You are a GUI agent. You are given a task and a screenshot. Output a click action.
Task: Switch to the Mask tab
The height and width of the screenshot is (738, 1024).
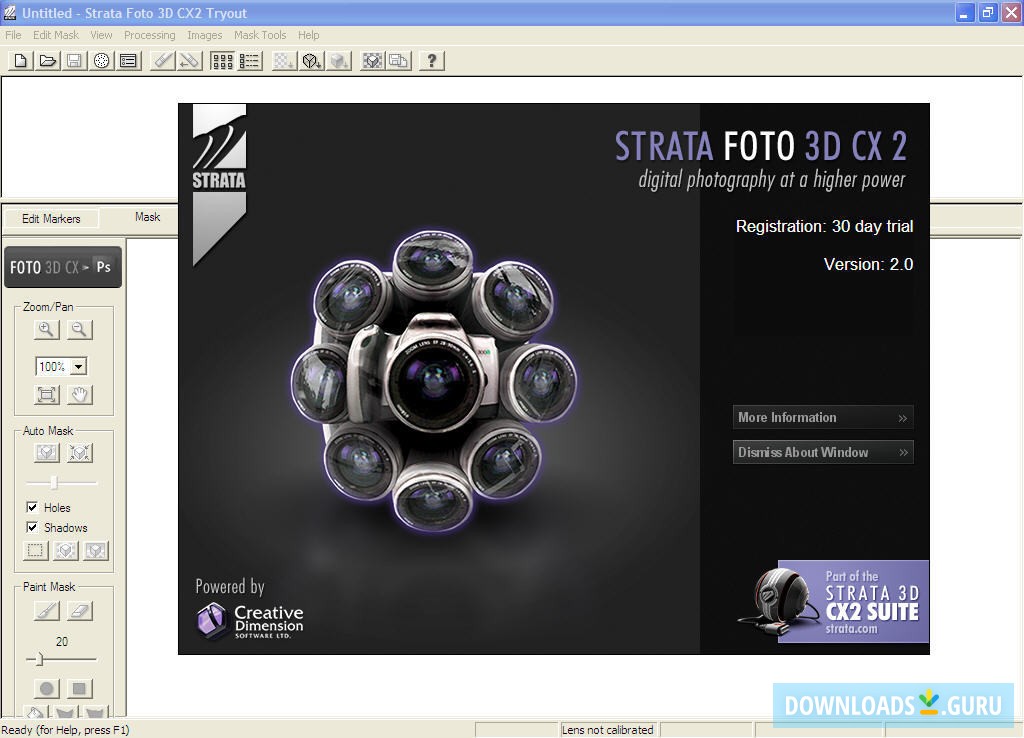(x=148, y=217)
